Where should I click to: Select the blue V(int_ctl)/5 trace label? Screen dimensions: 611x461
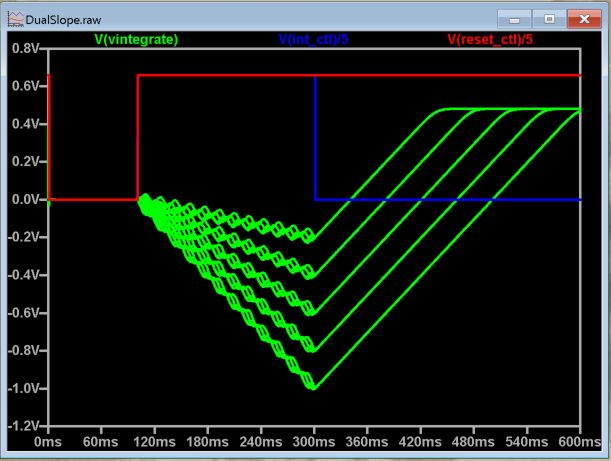point(313,39)
